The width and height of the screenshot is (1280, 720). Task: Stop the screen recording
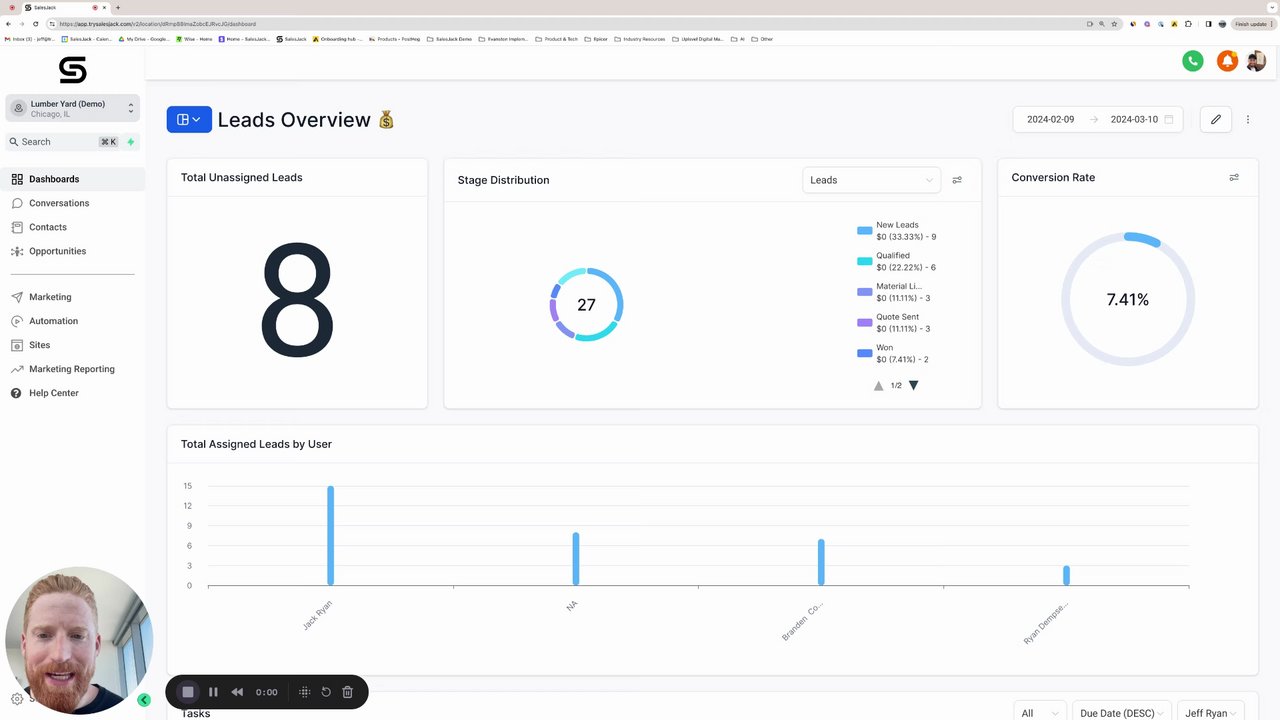tap(187, 692)
